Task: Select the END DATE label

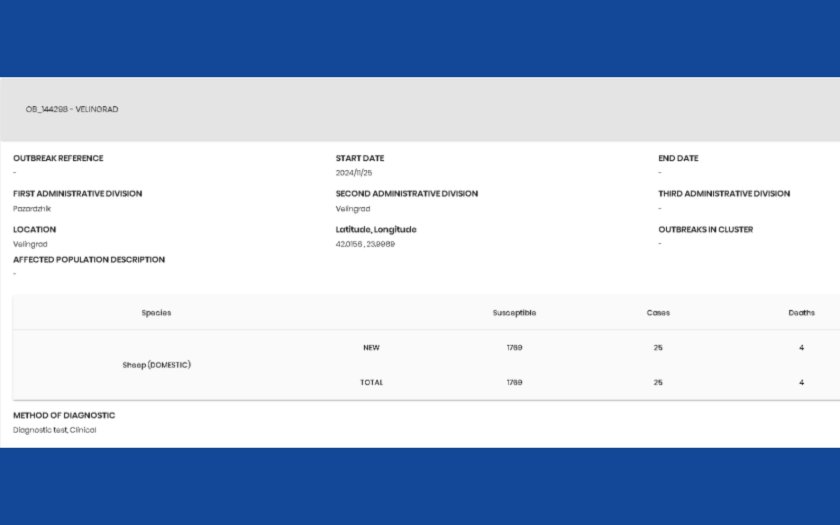Action: 678,158
